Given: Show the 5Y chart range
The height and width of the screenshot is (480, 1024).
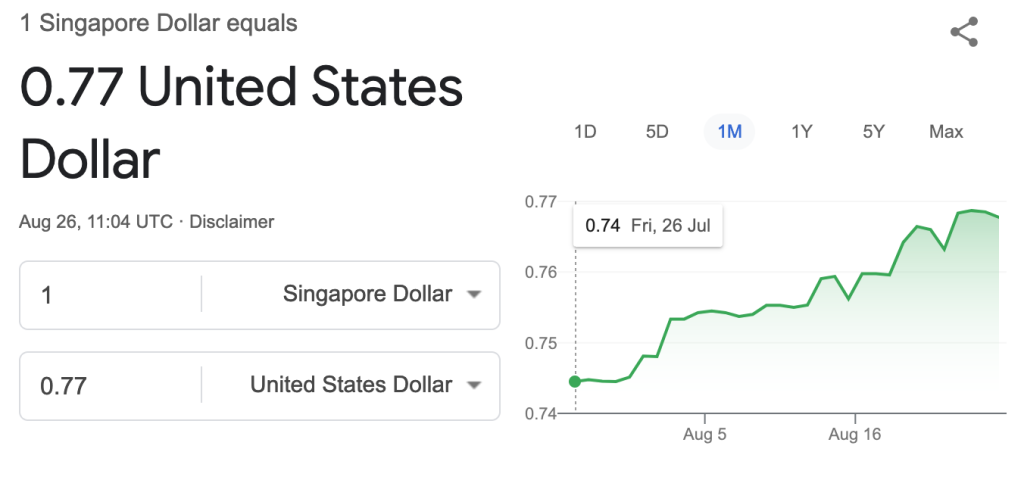Looking at the screenshot, I should (873, 132).
